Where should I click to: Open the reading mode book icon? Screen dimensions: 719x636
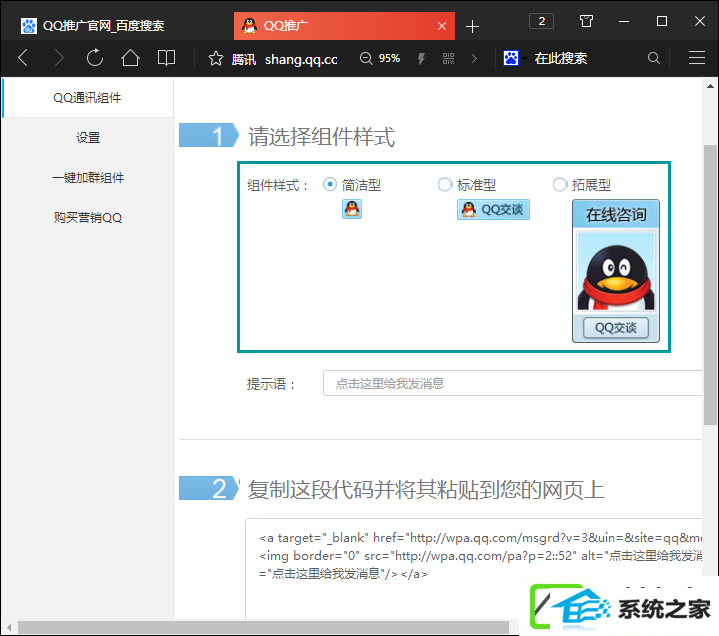point(166,58)
